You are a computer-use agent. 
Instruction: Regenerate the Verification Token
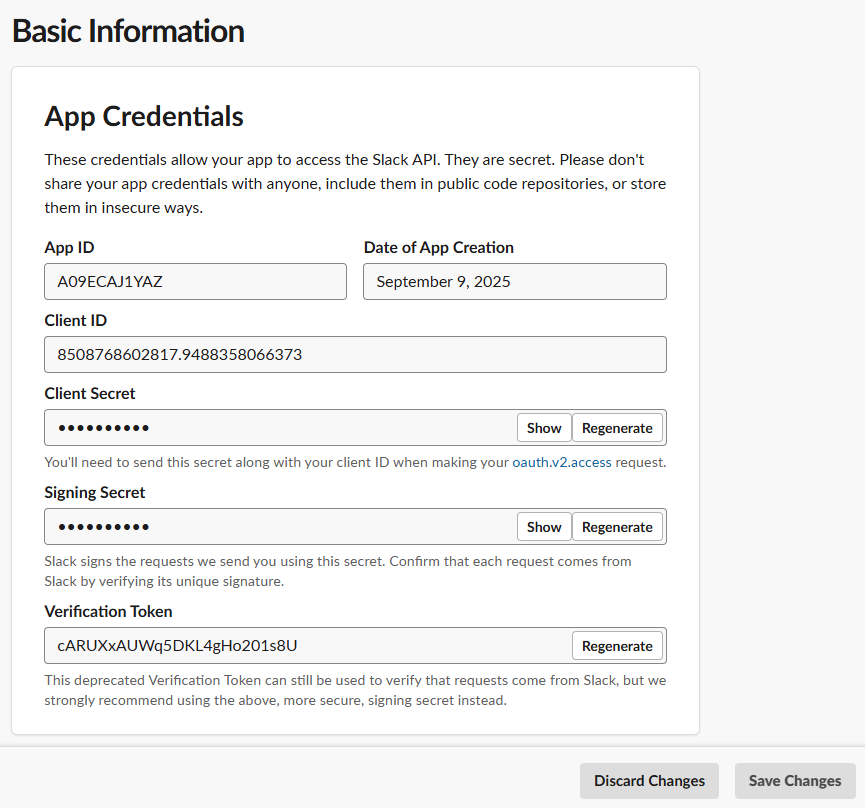[617, 646]
